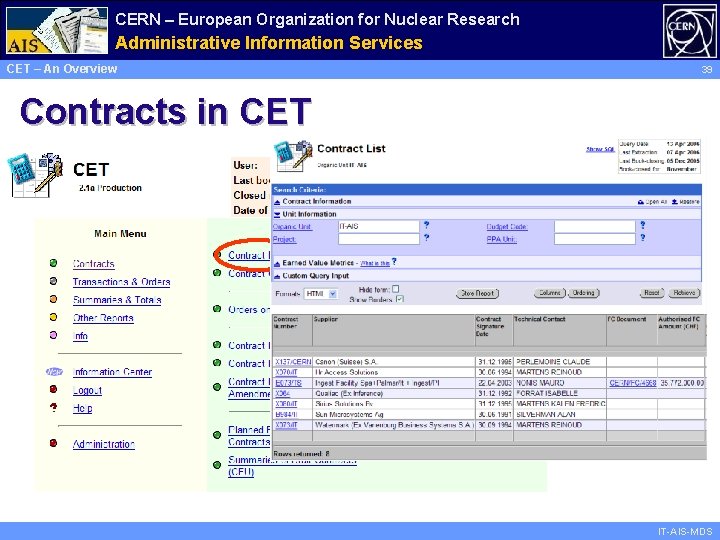Click in the Organic Unit field containing IT-AIS
The width and height of the screenshot is (720, 540).
point(379,226)
